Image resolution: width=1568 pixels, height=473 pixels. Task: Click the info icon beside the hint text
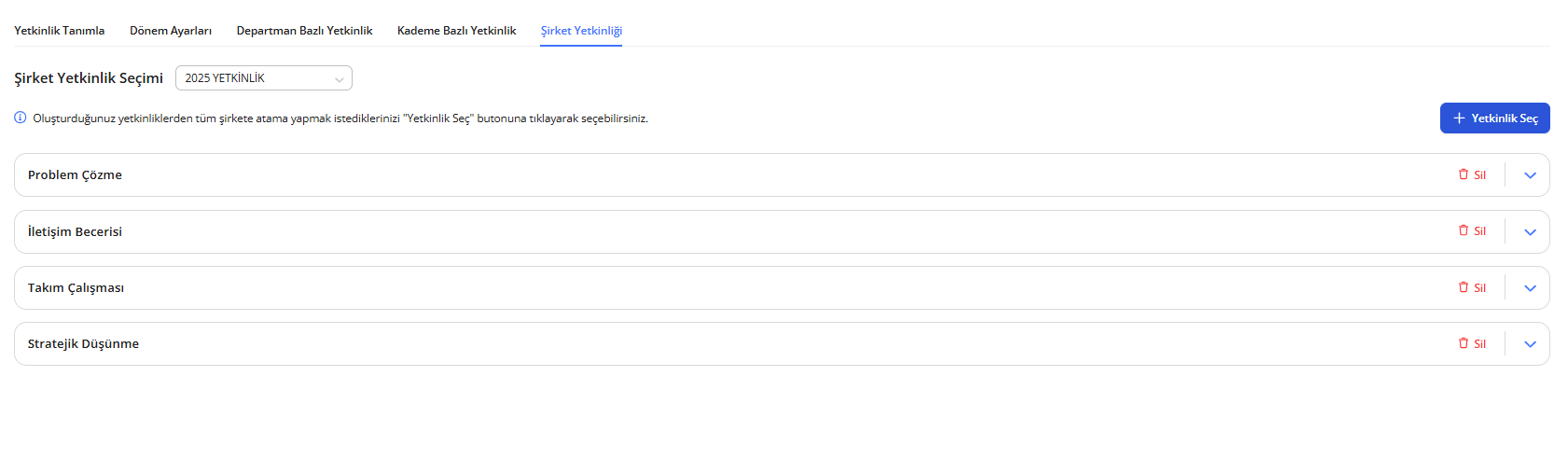(x=20, y=118)
